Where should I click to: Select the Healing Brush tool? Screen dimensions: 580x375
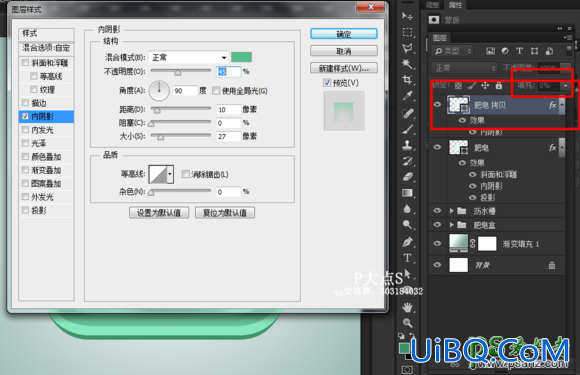click(x=407, y=113)
